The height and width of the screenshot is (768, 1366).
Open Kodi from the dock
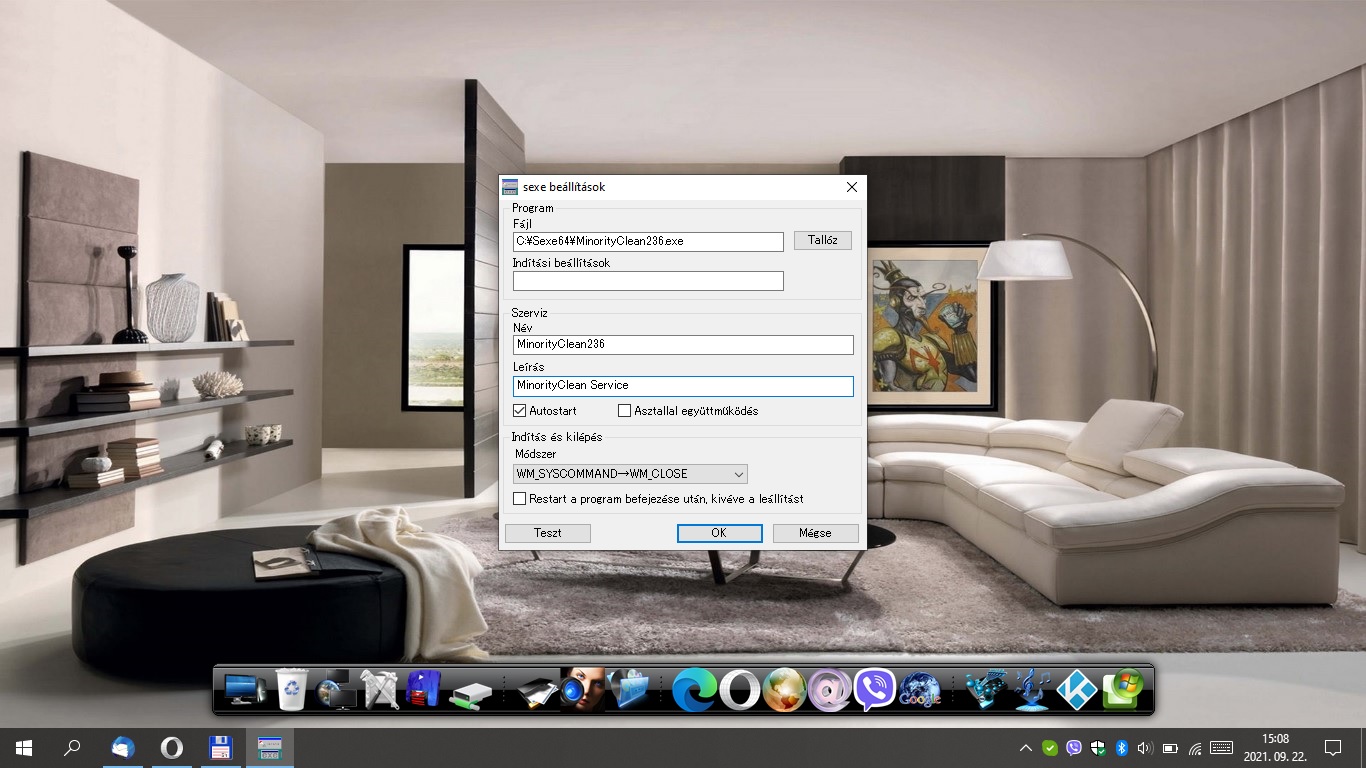1076,690
